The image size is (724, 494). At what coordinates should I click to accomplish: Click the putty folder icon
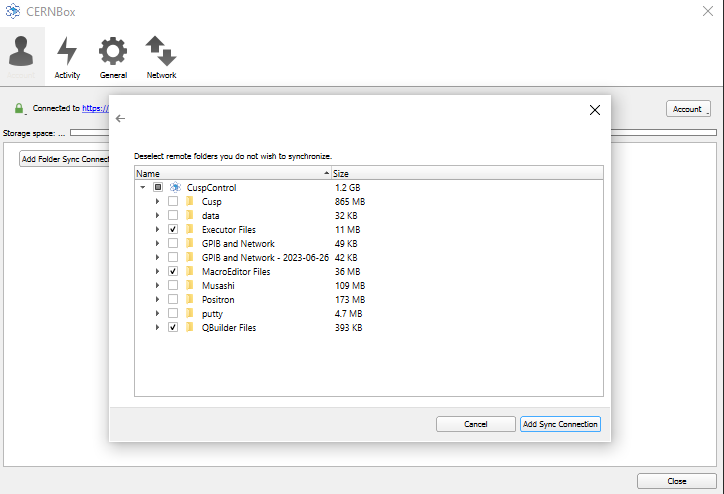(x=189, y=313)
